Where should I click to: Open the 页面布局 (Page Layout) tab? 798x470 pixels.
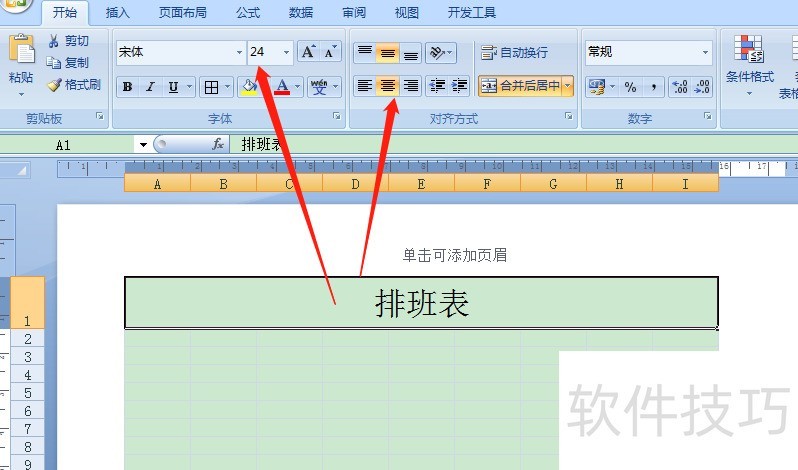pos(183,13)
